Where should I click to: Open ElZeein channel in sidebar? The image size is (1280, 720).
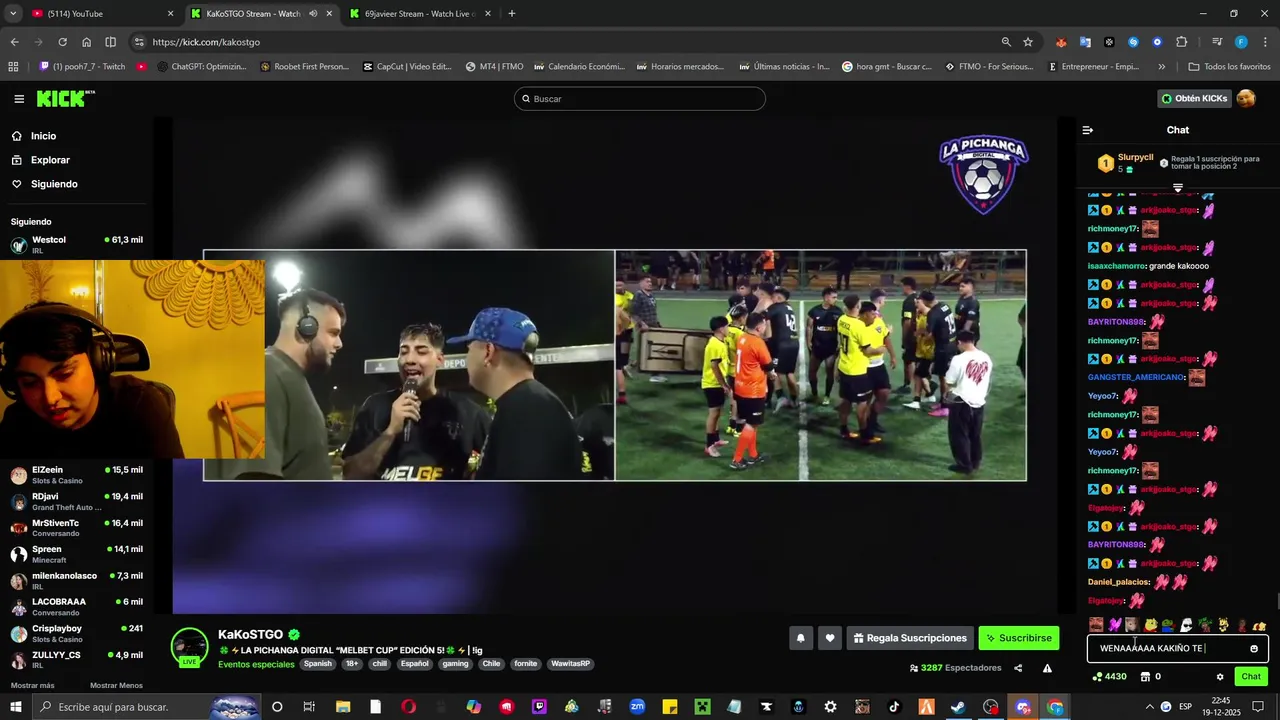point(76,475)
